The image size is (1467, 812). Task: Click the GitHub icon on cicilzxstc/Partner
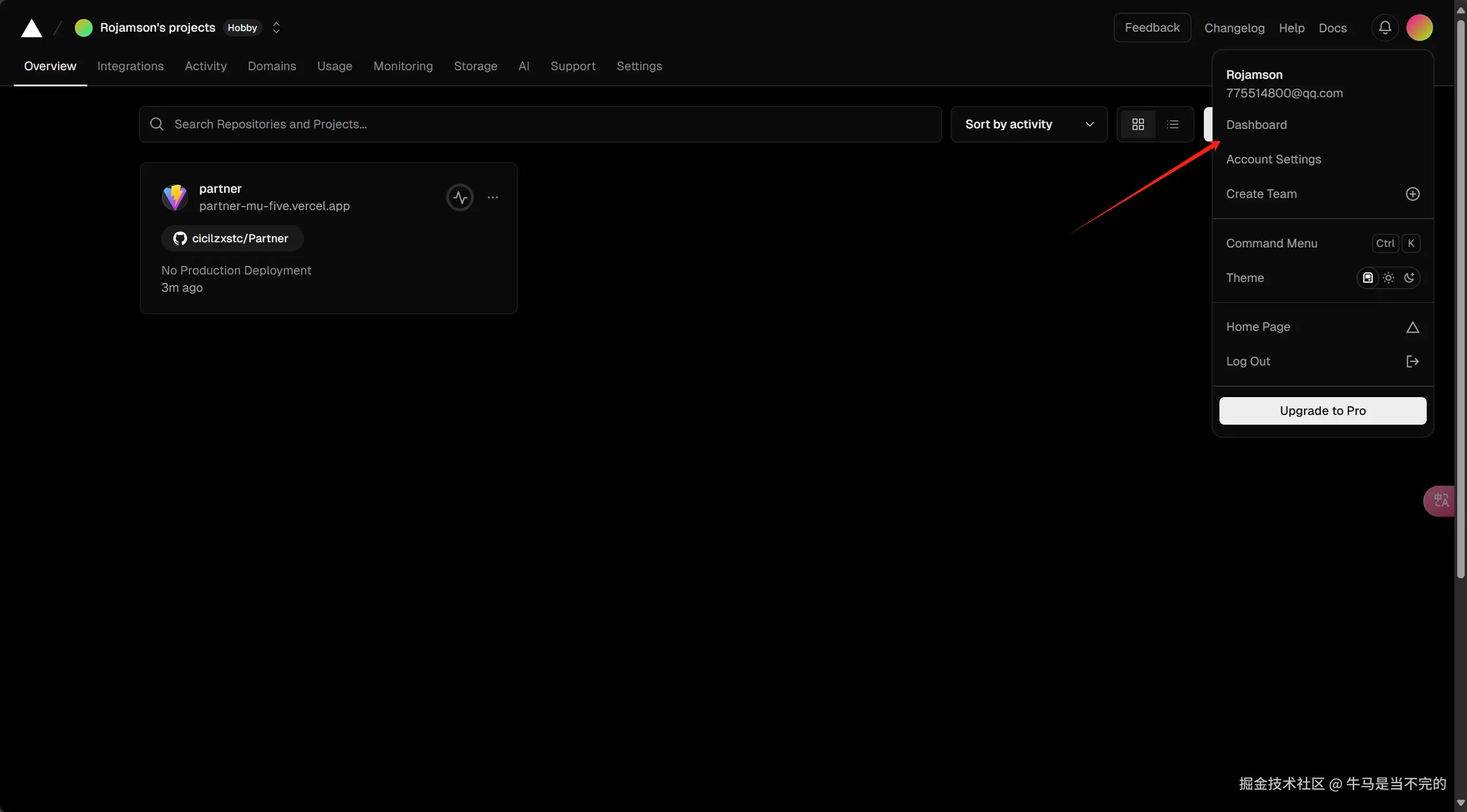(x=180, y=238)
